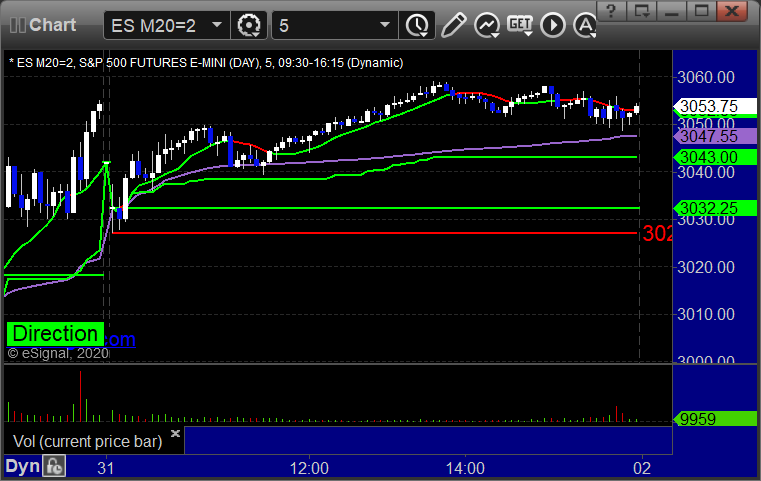
Task: Start bar replay with play icon
Action: 553,25
